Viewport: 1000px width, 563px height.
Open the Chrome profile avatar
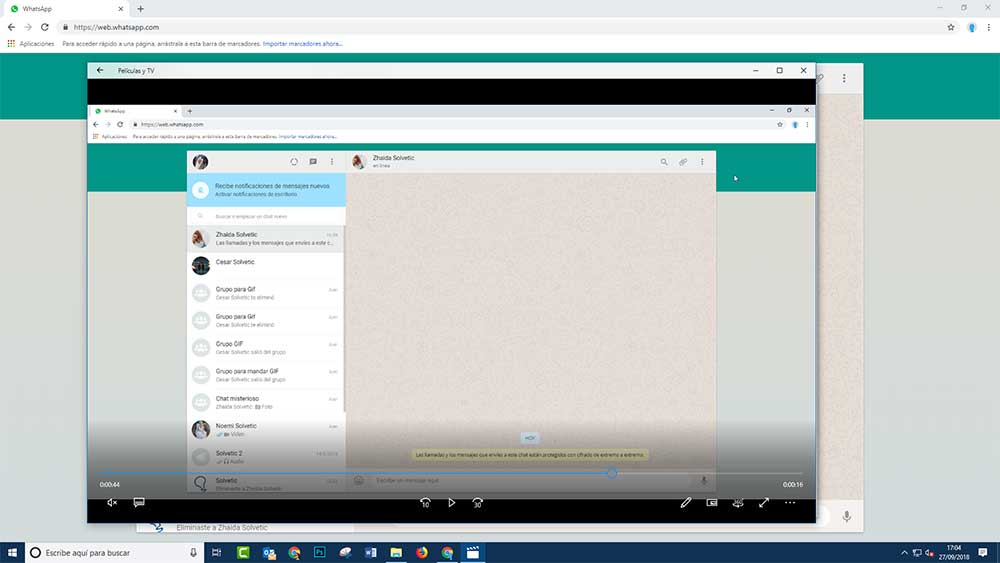(972, 27)
